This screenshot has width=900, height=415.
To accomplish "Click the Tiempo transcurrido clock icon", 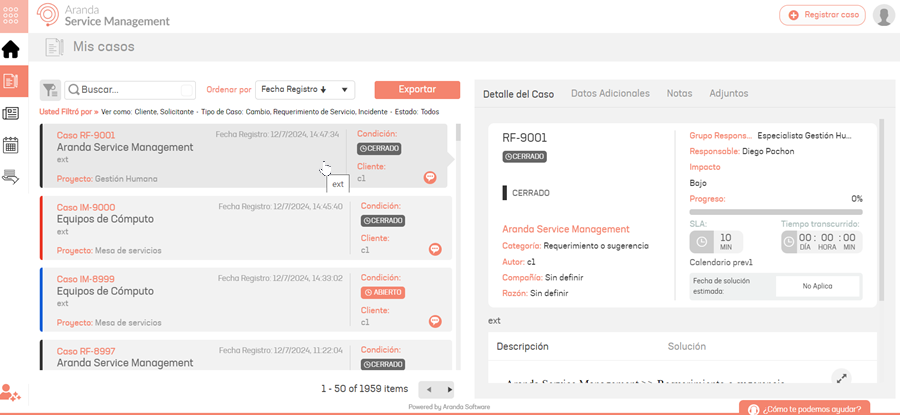I will pos(789,242).
